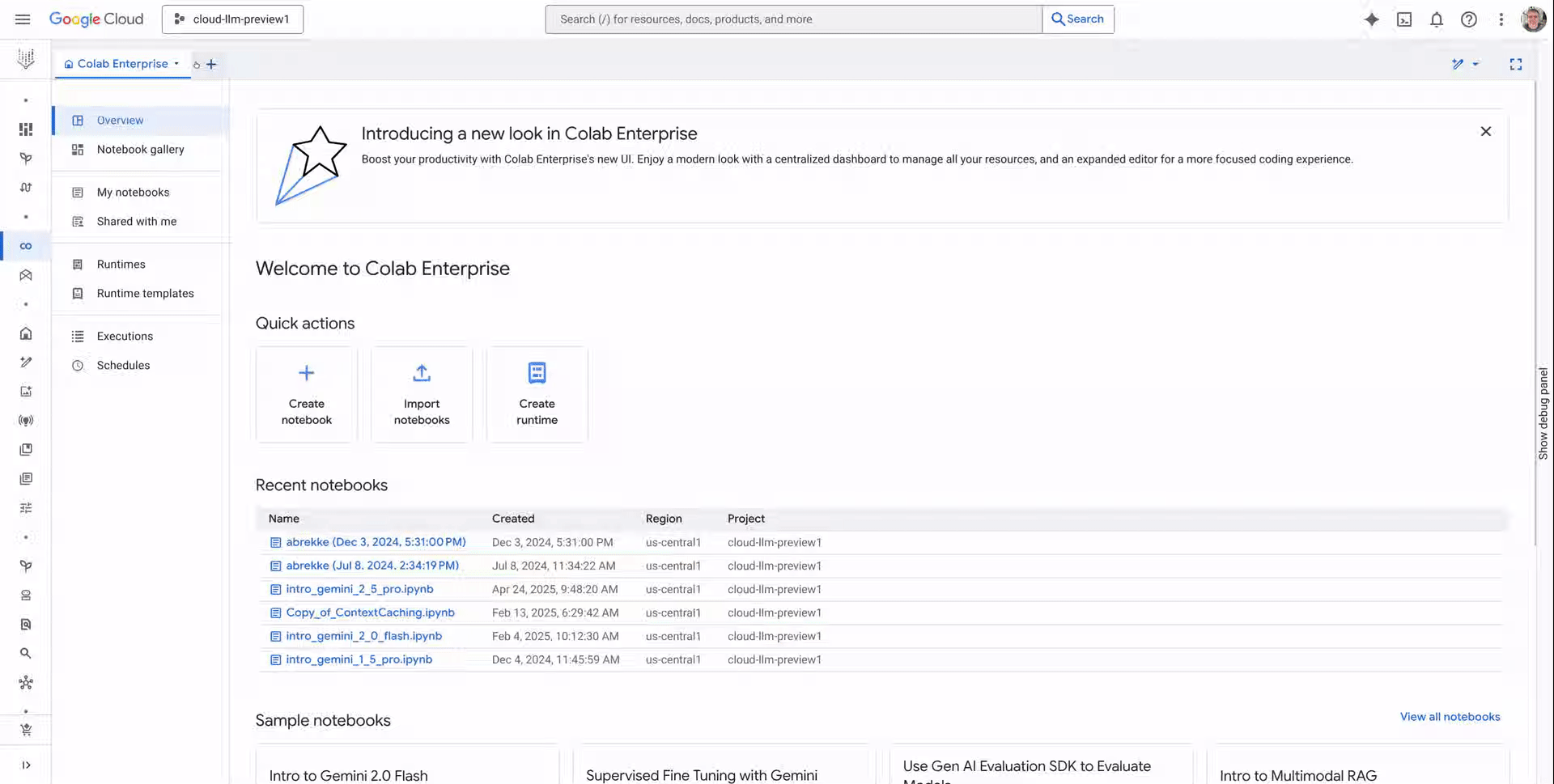
Task: Click the Google Cloud logo
Action: tap(96, 19)
